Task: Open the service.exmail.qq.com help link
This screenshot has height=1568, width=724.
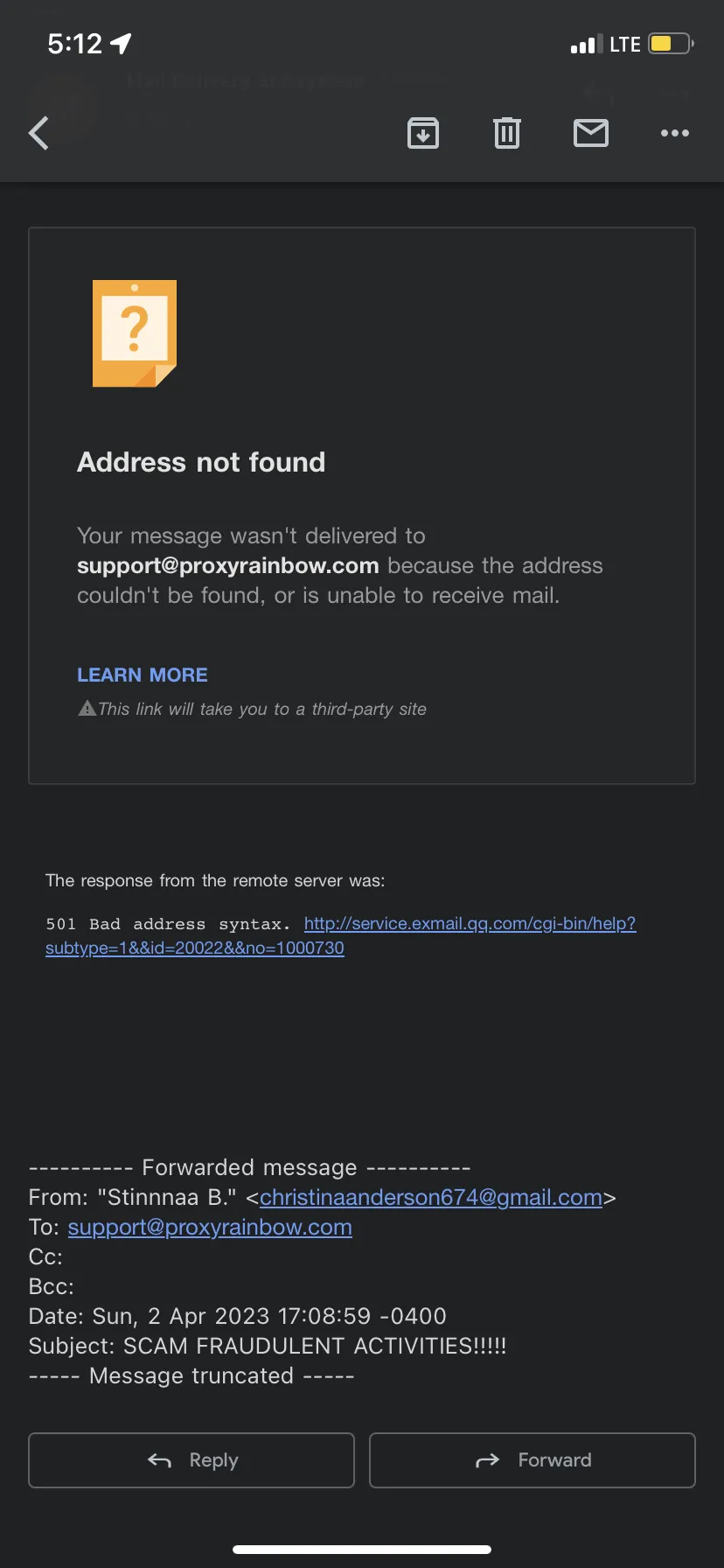Action: point(341,935)
